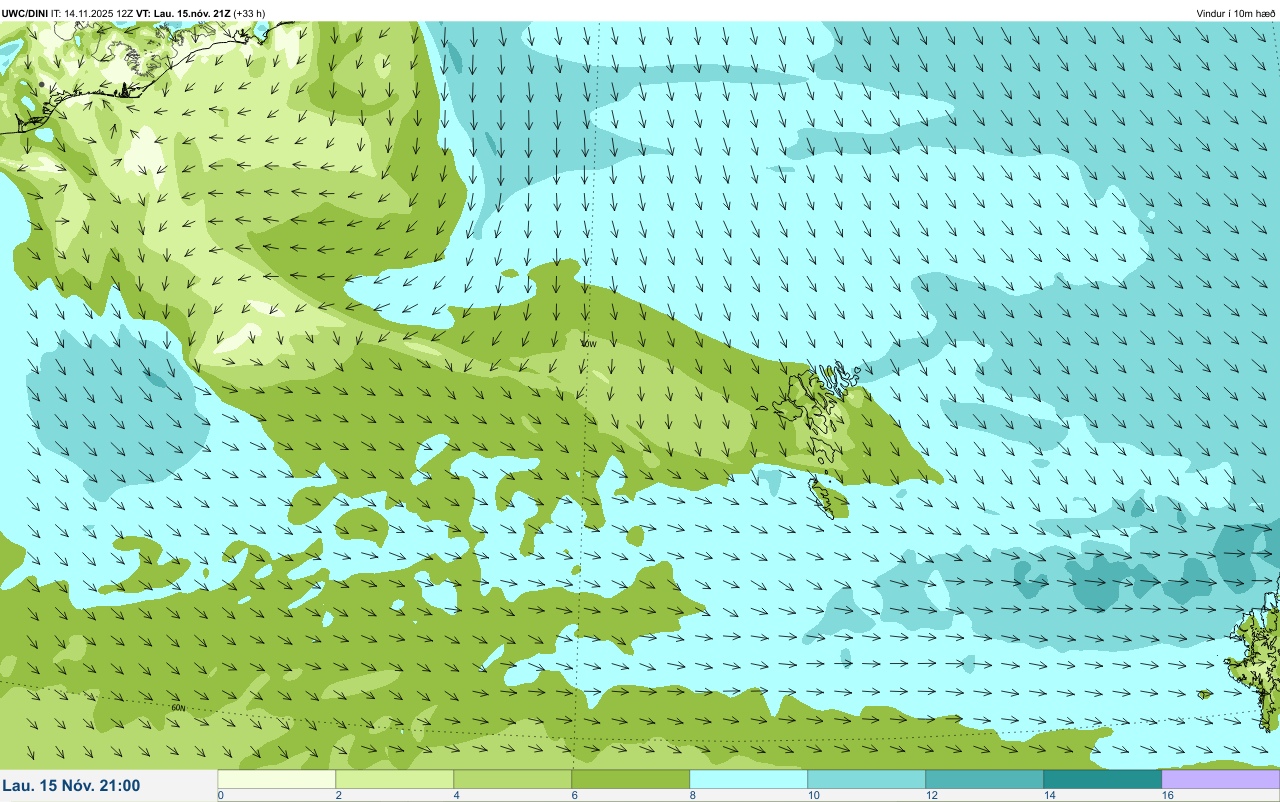Image resolution: width=1280 pixels, height=802 pixels.
Task: Click the Faroe Islands main outline on the map
Action: pyautogui.click(x=815, y=410)
